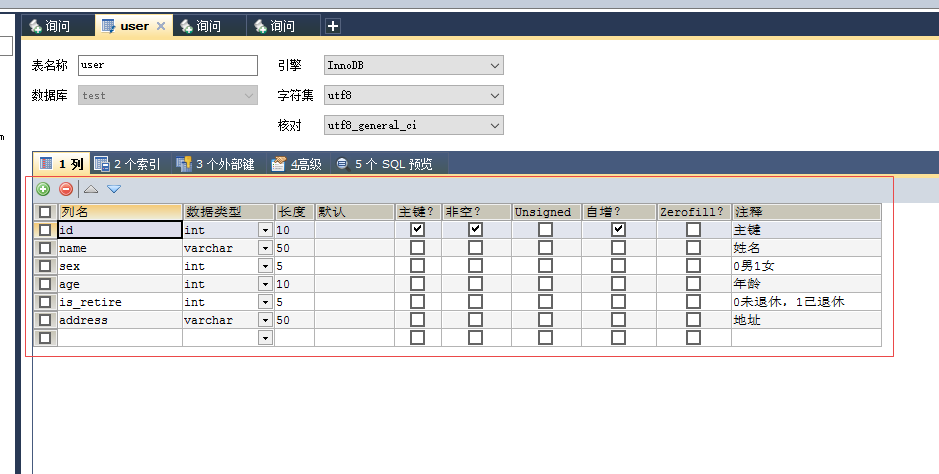Open the data type dropdown for address row

point(265,320)
